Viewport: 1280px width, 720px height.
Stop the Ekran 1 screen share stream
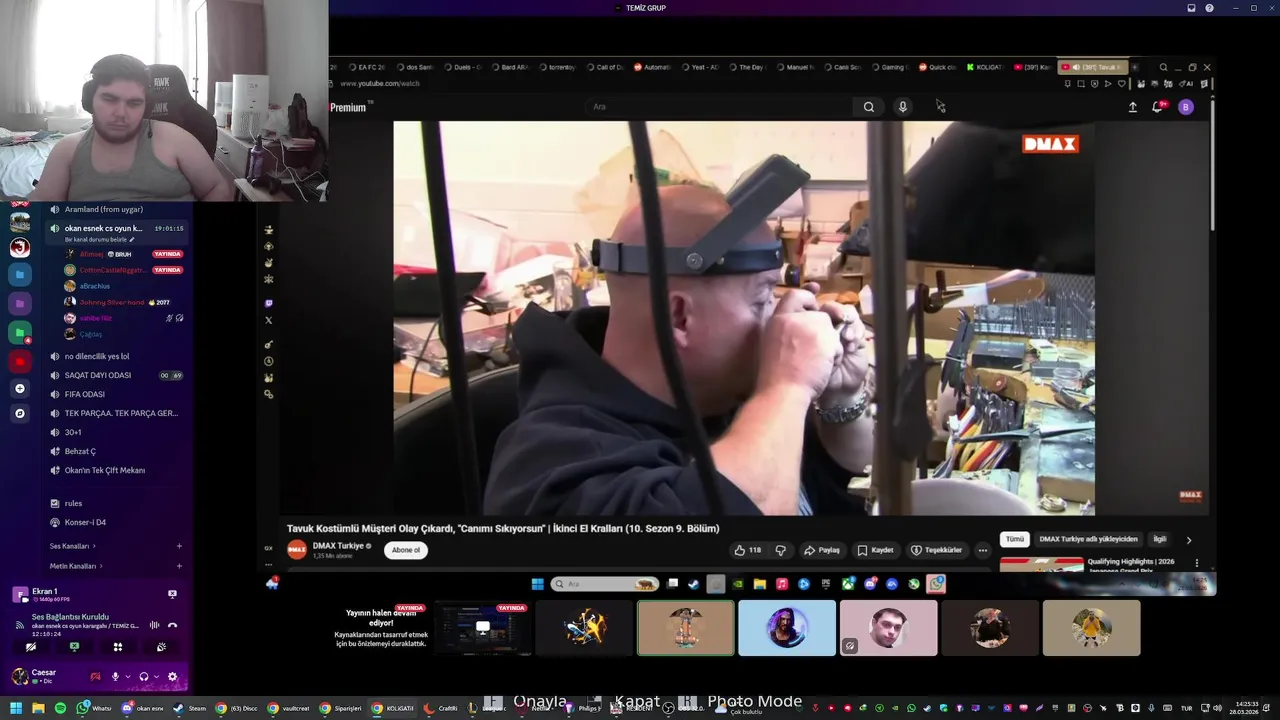172,594
